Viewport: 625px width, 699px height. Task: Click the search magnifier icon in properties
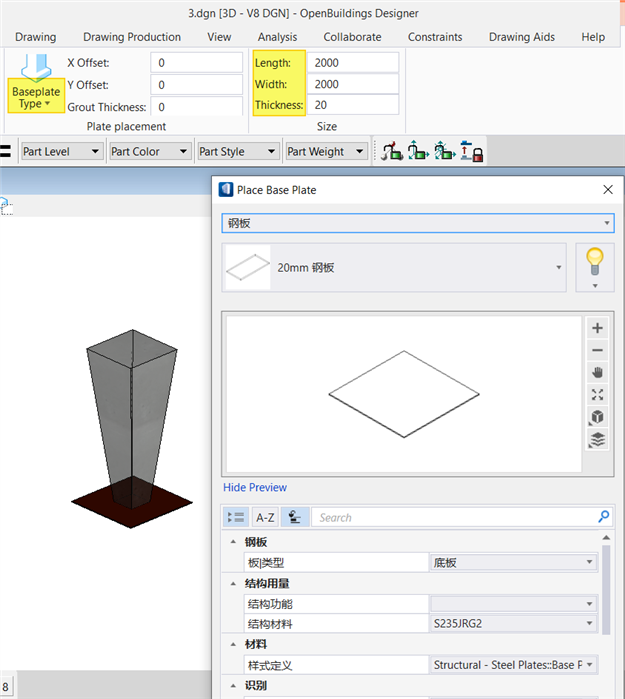pos(604,517)
